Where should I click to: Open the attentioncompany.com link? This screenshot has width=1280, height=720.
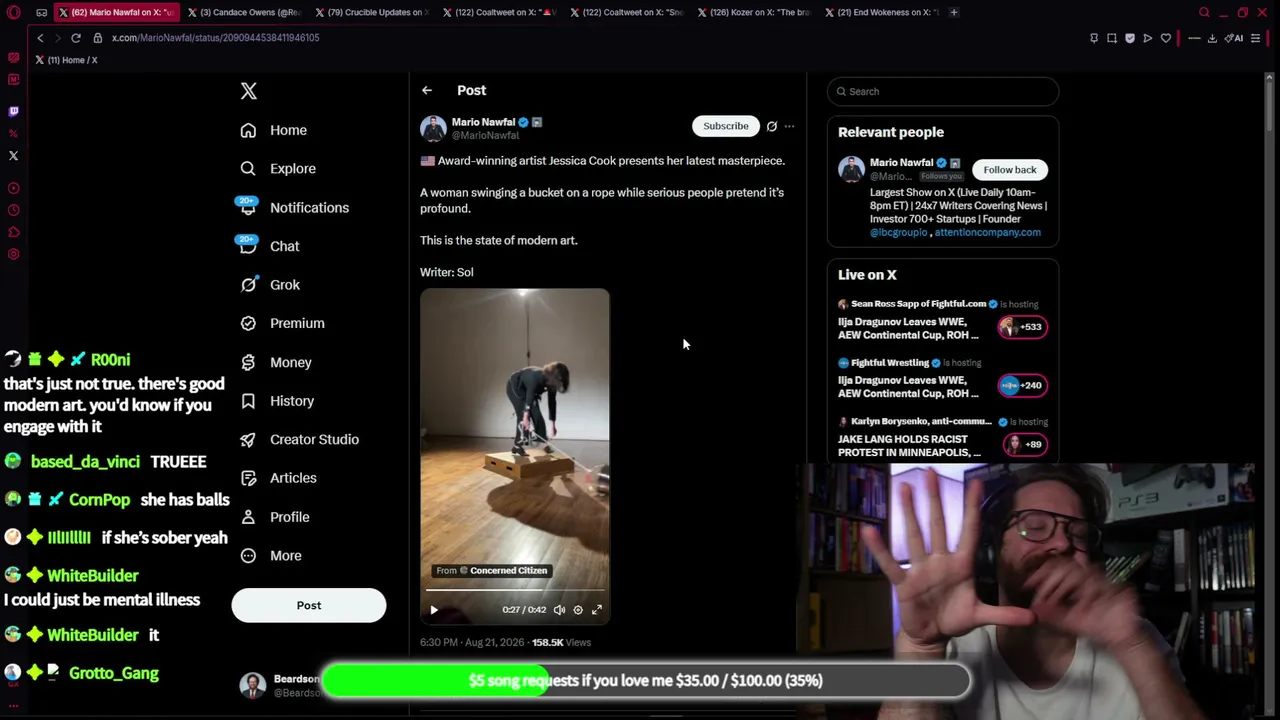(x=987, y=232)
